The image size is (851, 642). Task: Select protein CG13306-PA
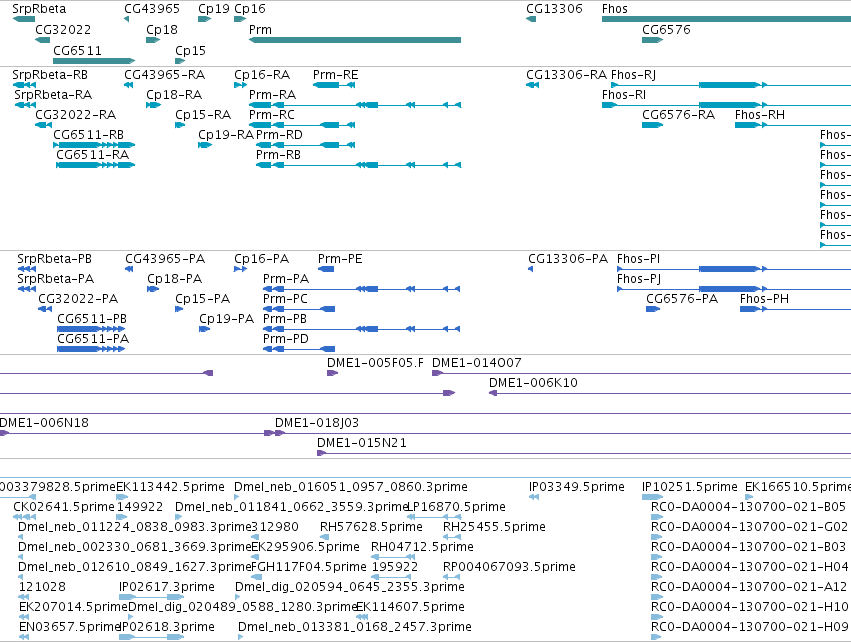(x=568, y=259)
